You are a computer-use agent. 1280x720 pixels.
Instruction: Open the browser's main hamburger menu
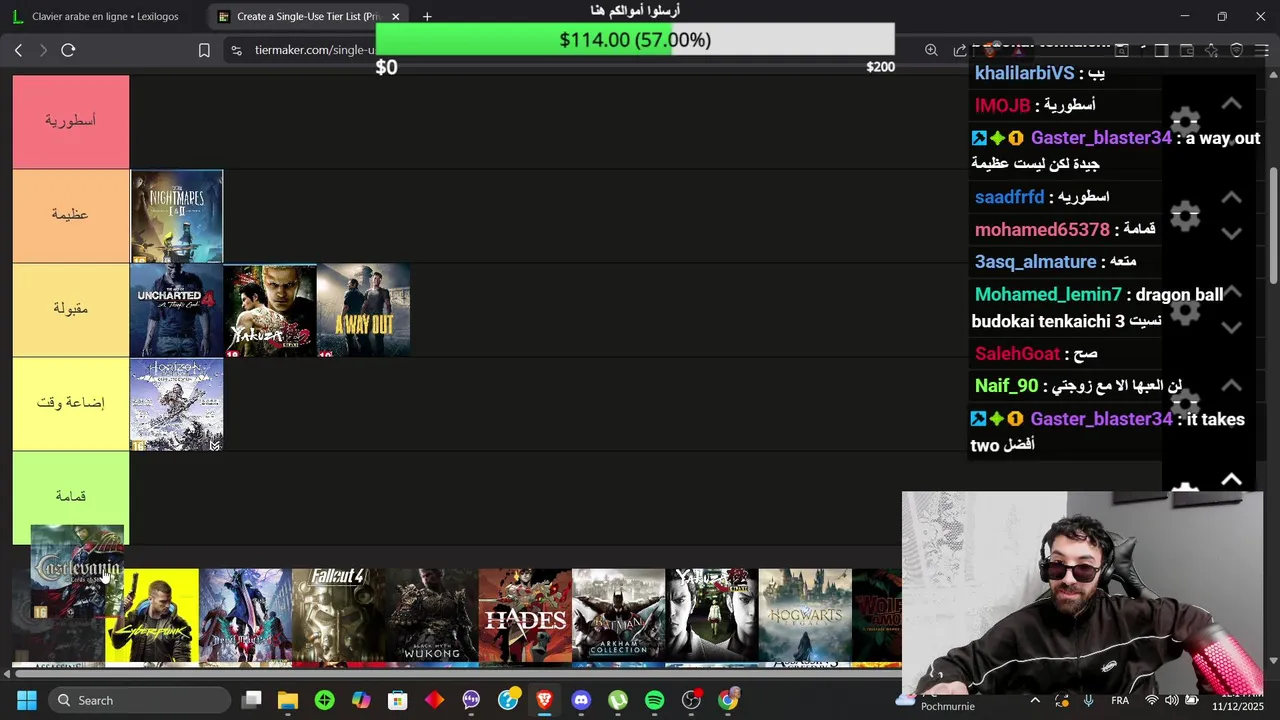[1261, 50]
